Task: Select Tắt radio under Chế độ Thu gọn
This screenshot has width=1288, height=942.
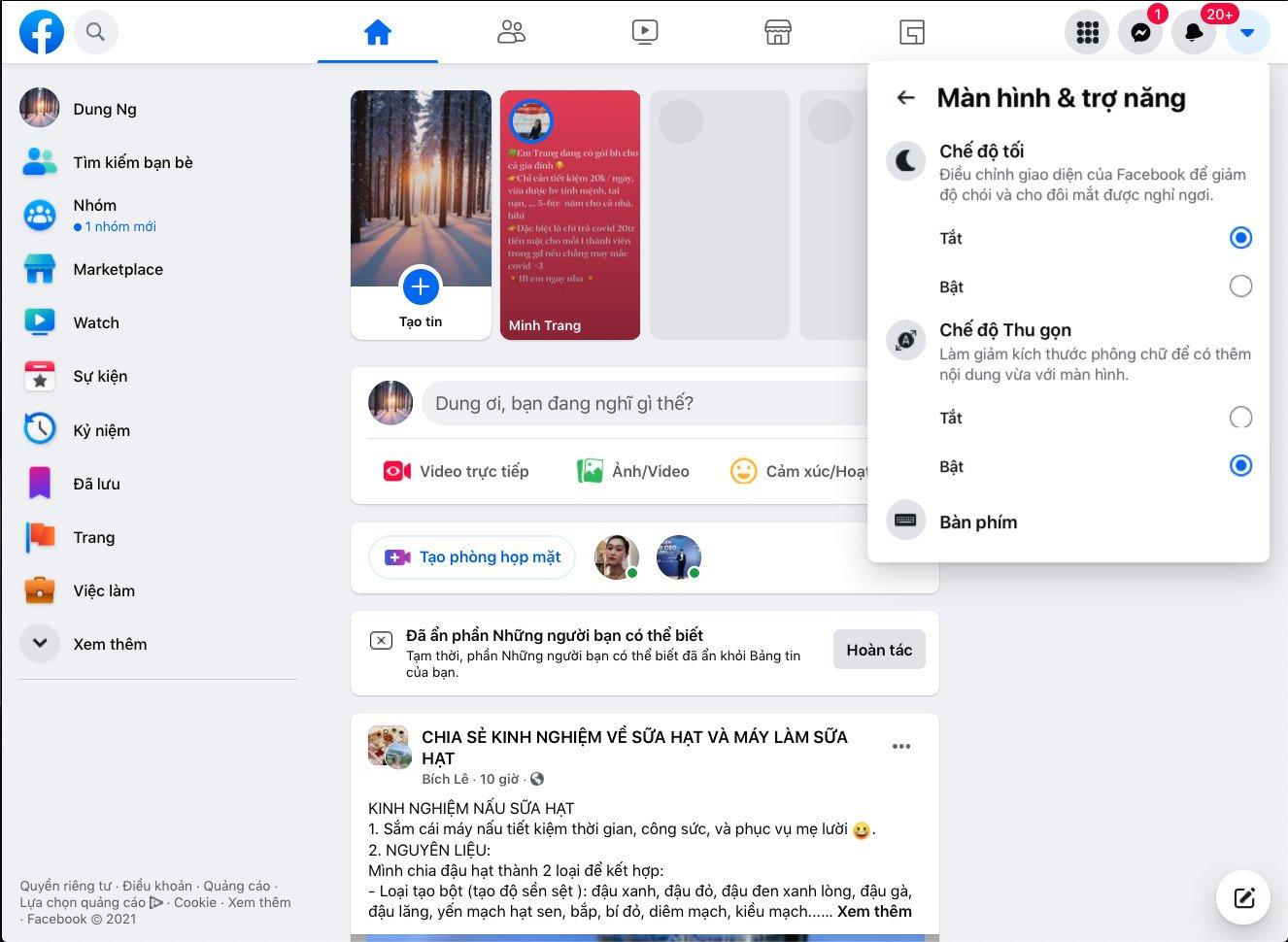Action: pyautogui.click(x=1240, y=418)
